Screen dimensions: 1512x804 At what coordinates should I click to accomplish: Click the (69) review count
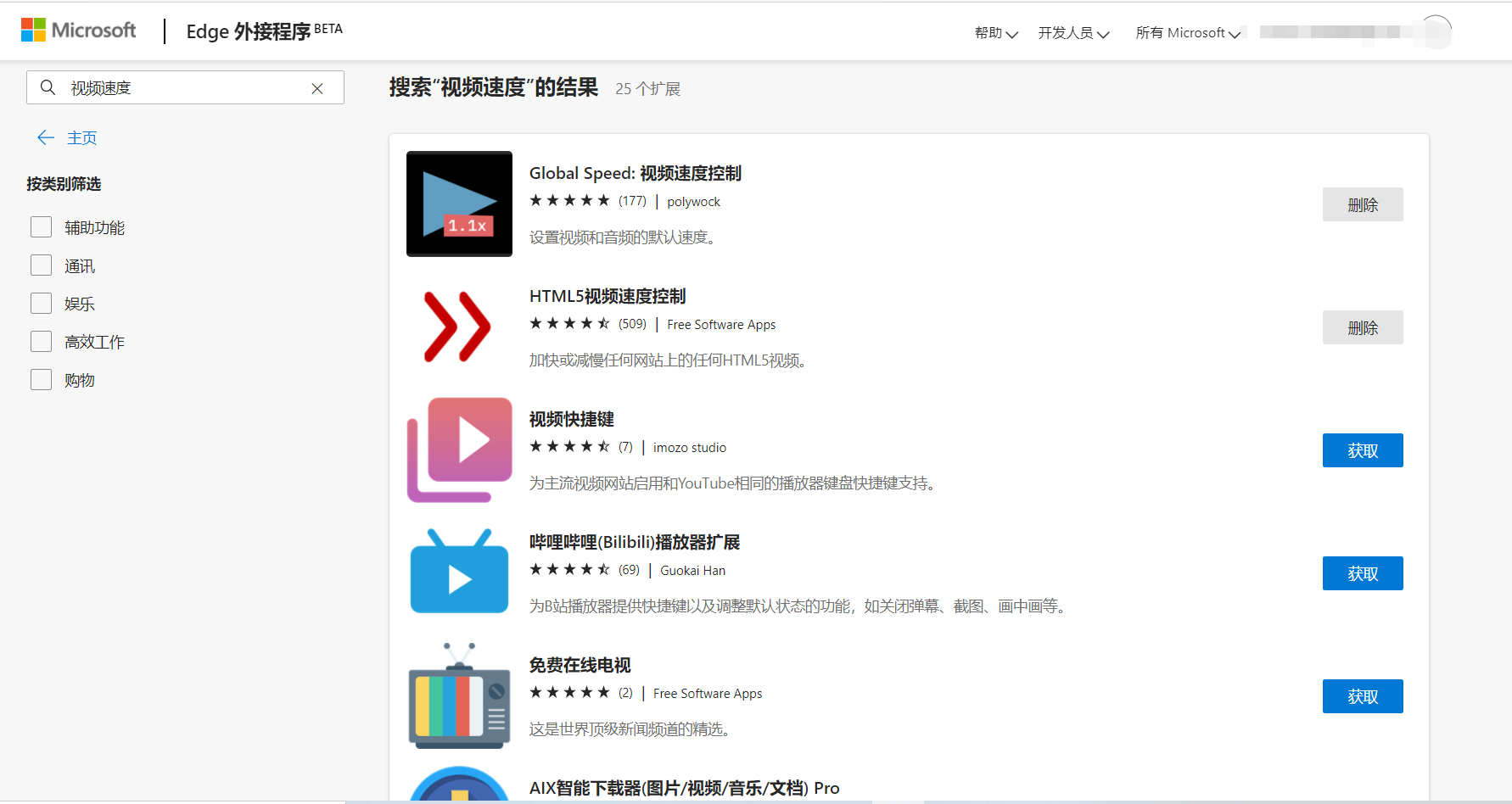[x=629, y=570]
